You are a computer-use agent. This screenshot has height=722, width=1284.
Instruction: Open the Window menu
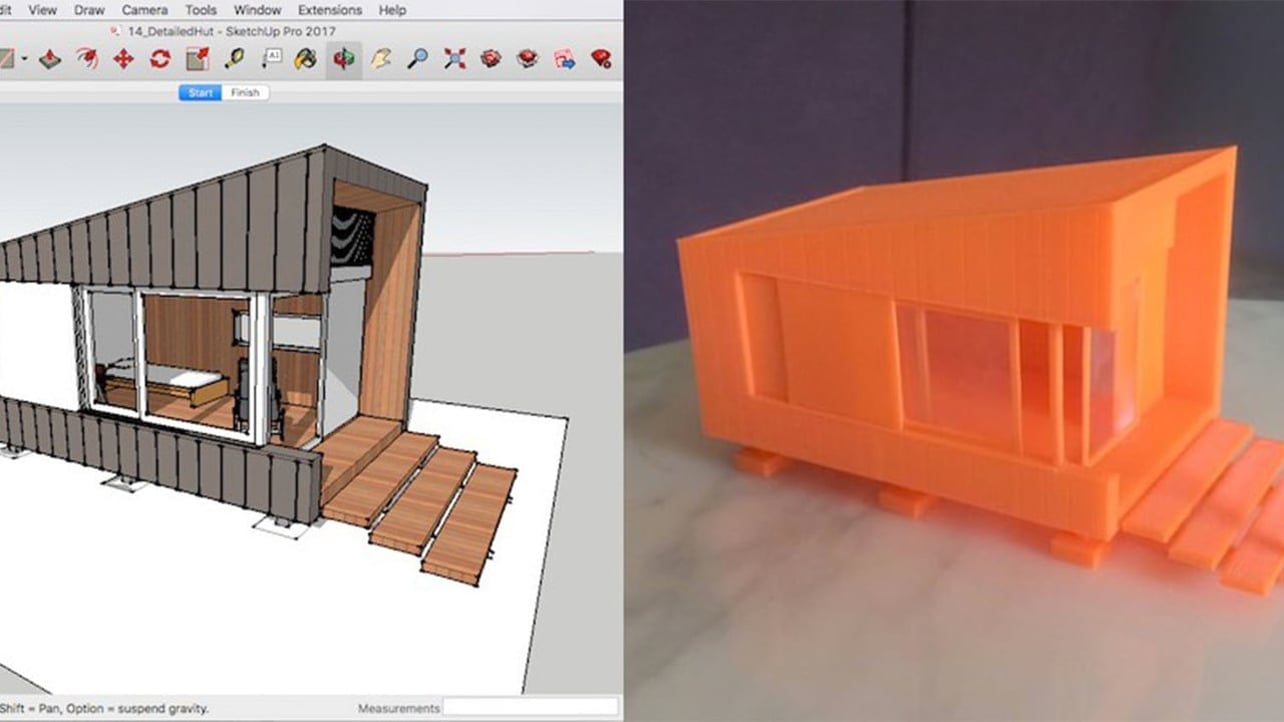tap(257, 10)
